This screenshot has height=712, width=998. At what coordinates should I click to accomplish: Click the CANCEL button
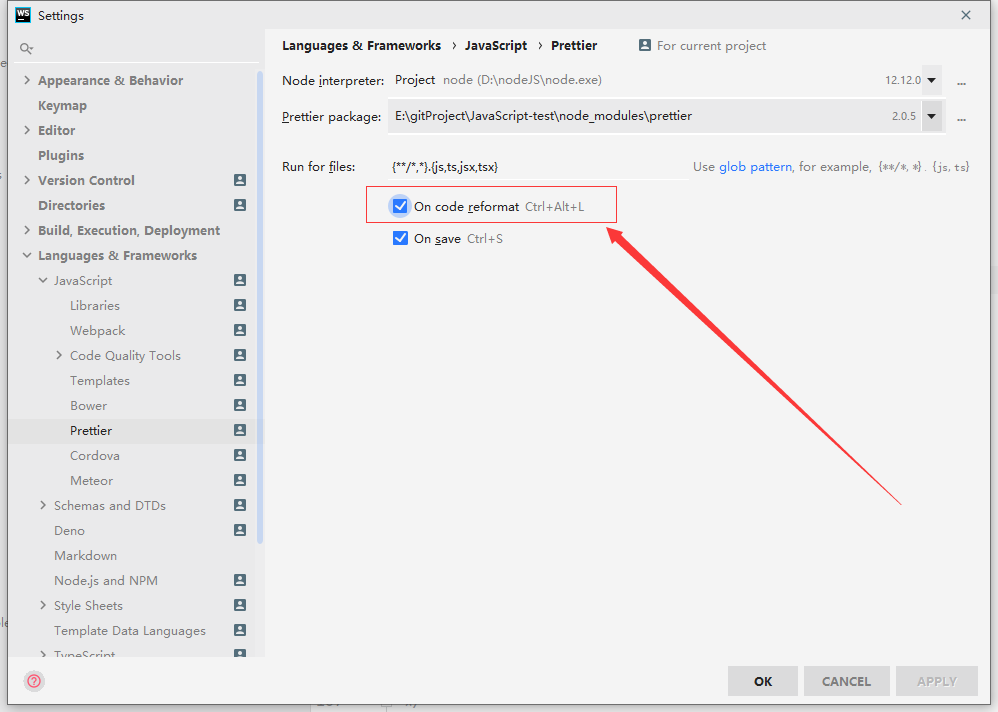coord(846,681)
